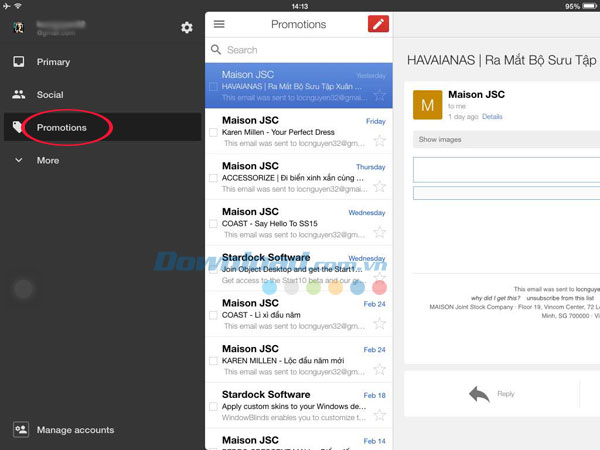Click 'unsubscribe from this list' link
Screen dimensions: 600x450
tap(560, 298)
